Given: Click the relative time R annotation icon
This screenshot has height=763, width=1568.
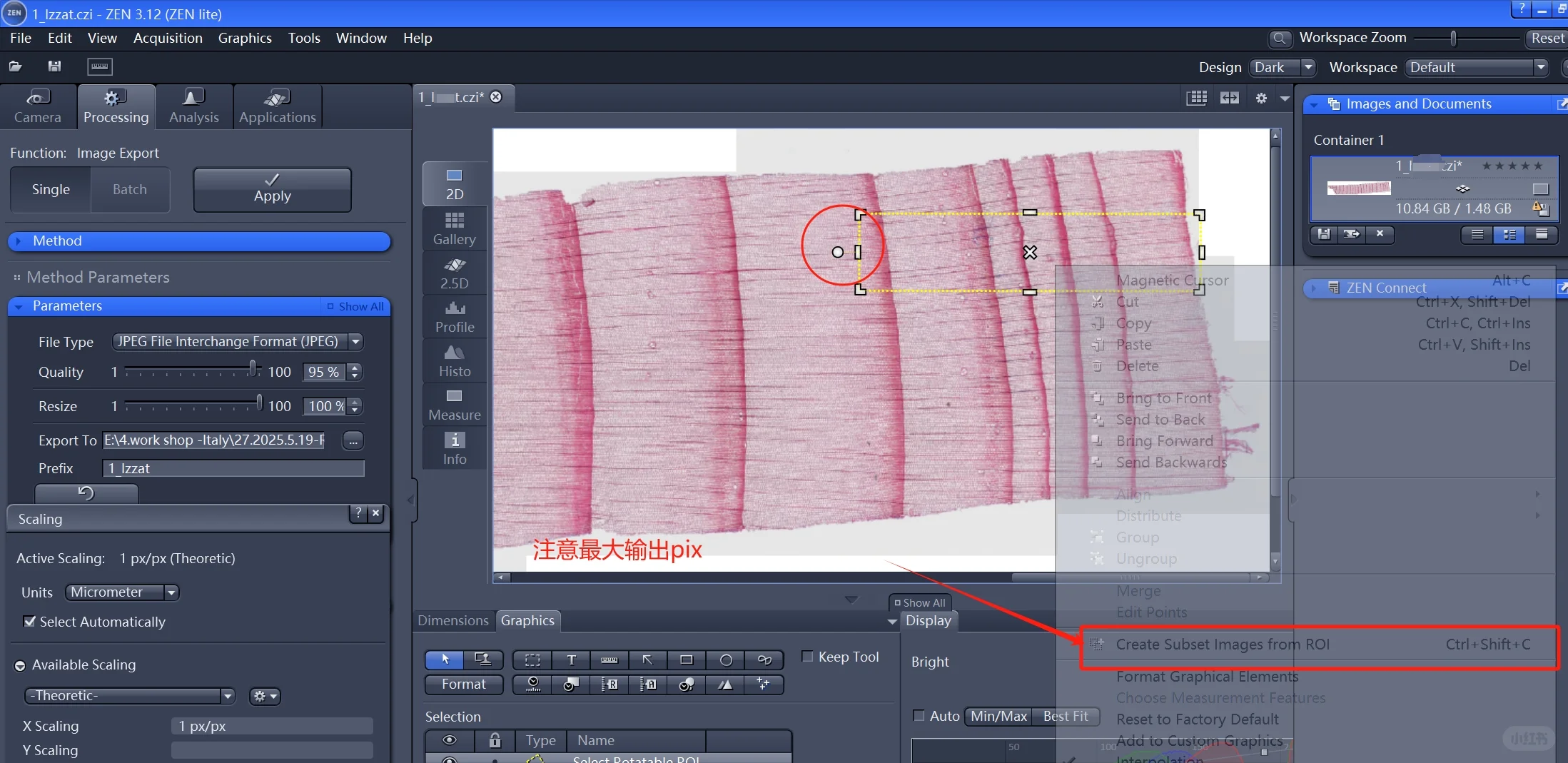Looking at the screenshot, I should pos(610,684).
